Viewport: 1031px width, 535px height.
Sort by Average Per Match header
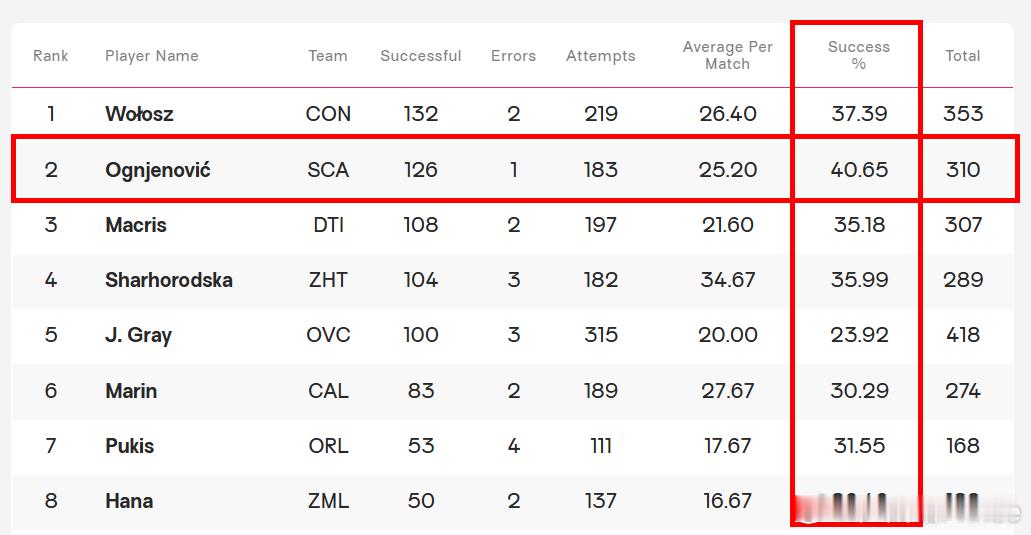coord(727,55)
